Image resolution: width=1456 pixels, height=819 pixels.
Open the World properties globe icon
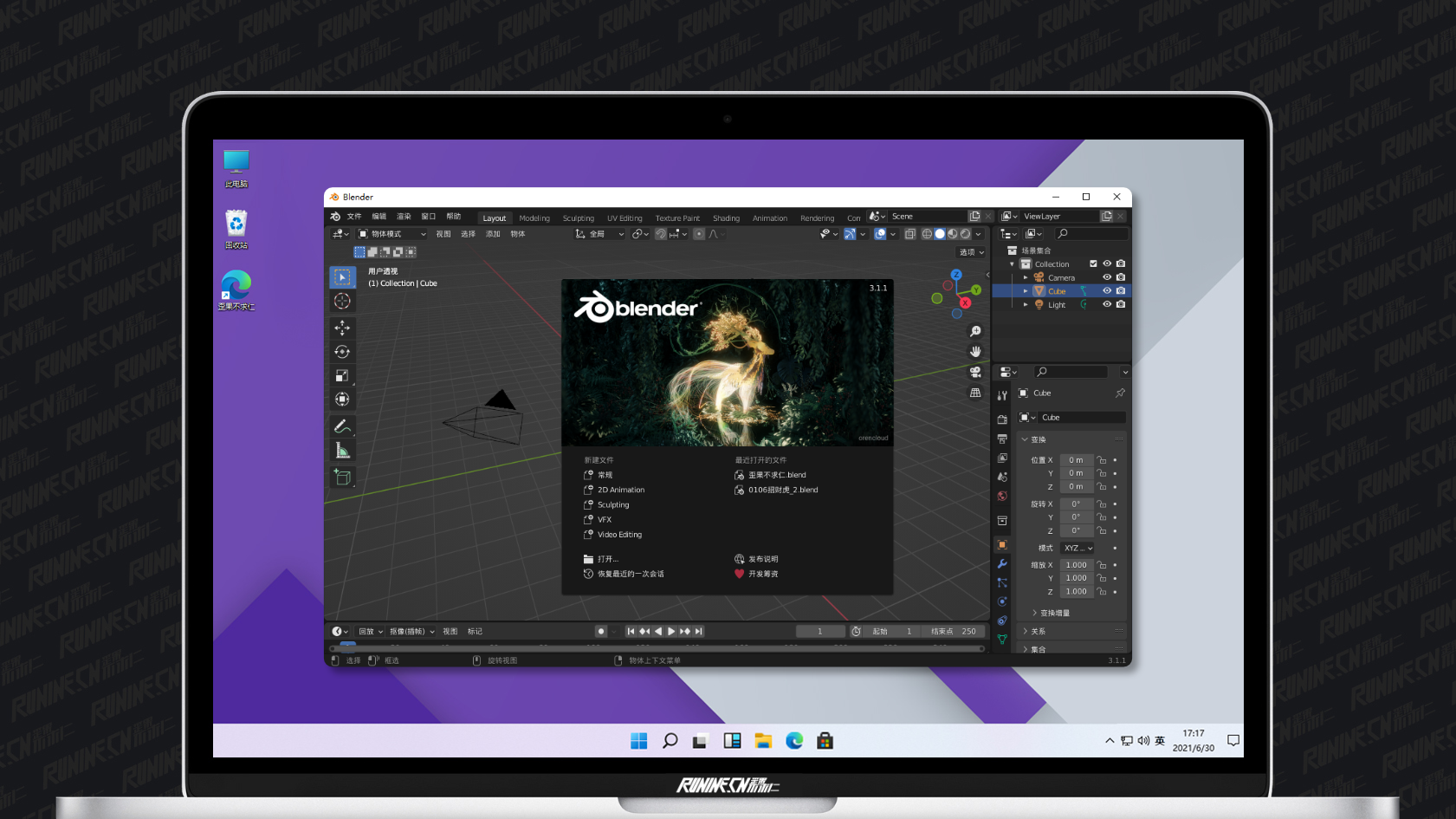pyautogui.click(x=1002, y=496)
